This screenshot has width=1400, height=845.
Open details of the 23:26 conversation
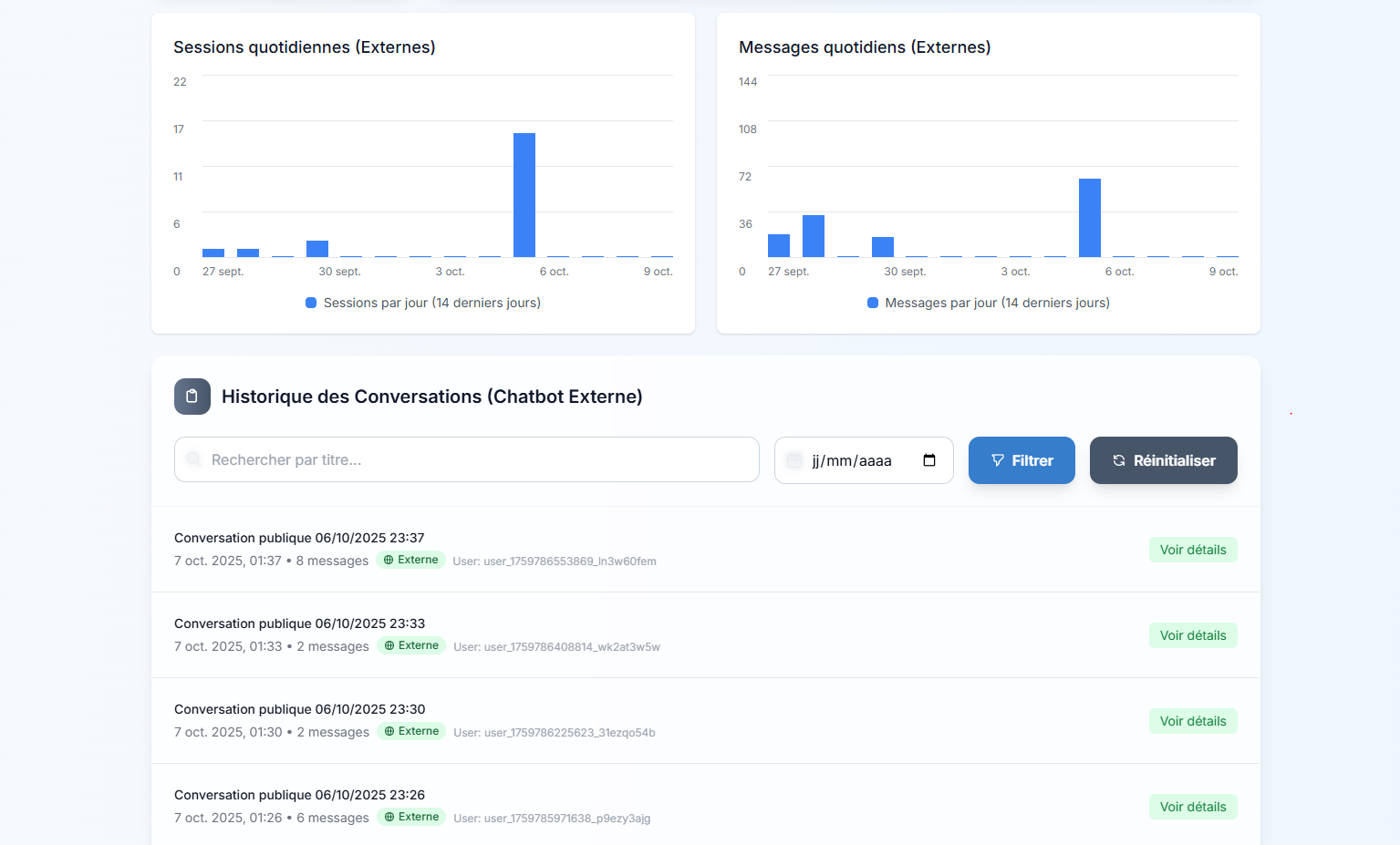pos(1193,807)
